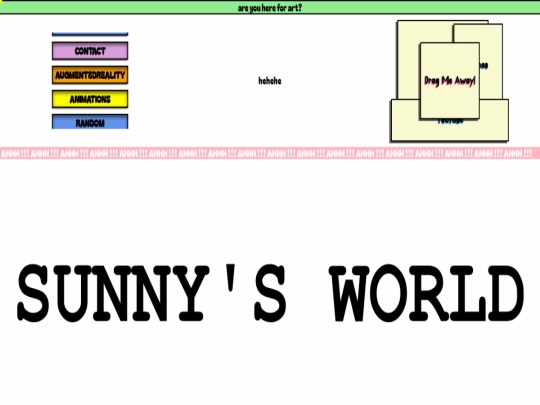Open the AUGMENTEDREALITY section
The height and width of the screenshot is (405, 540).
(x=90, y=75)
